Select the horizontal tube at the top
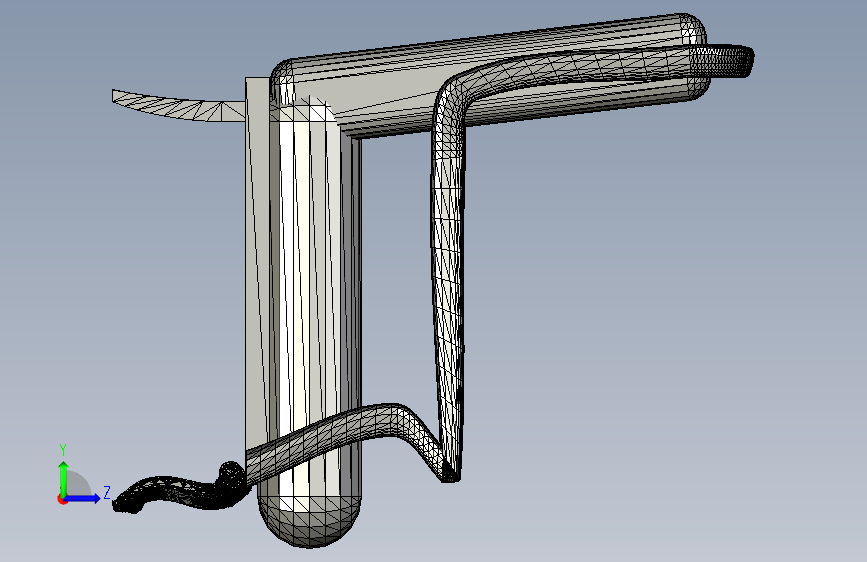The height and width of the screenshot is (562, 867). click(x=487, y=77)
